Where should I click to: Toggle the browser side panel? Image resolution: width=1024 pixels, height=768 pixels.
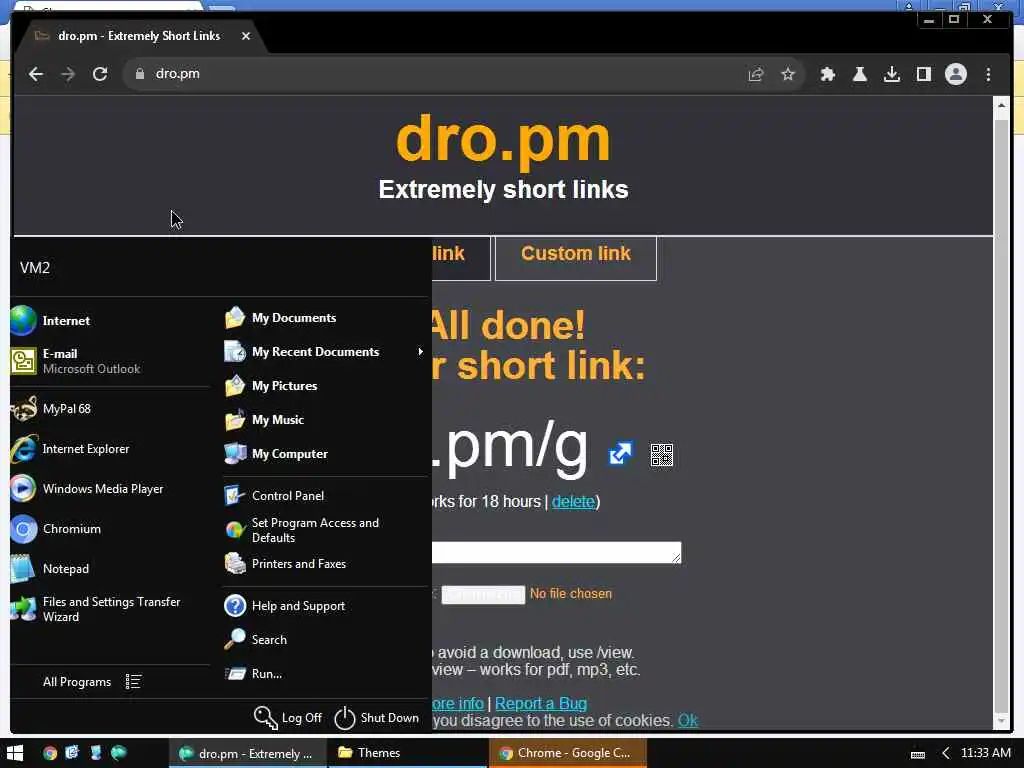[x=923, y=74]
